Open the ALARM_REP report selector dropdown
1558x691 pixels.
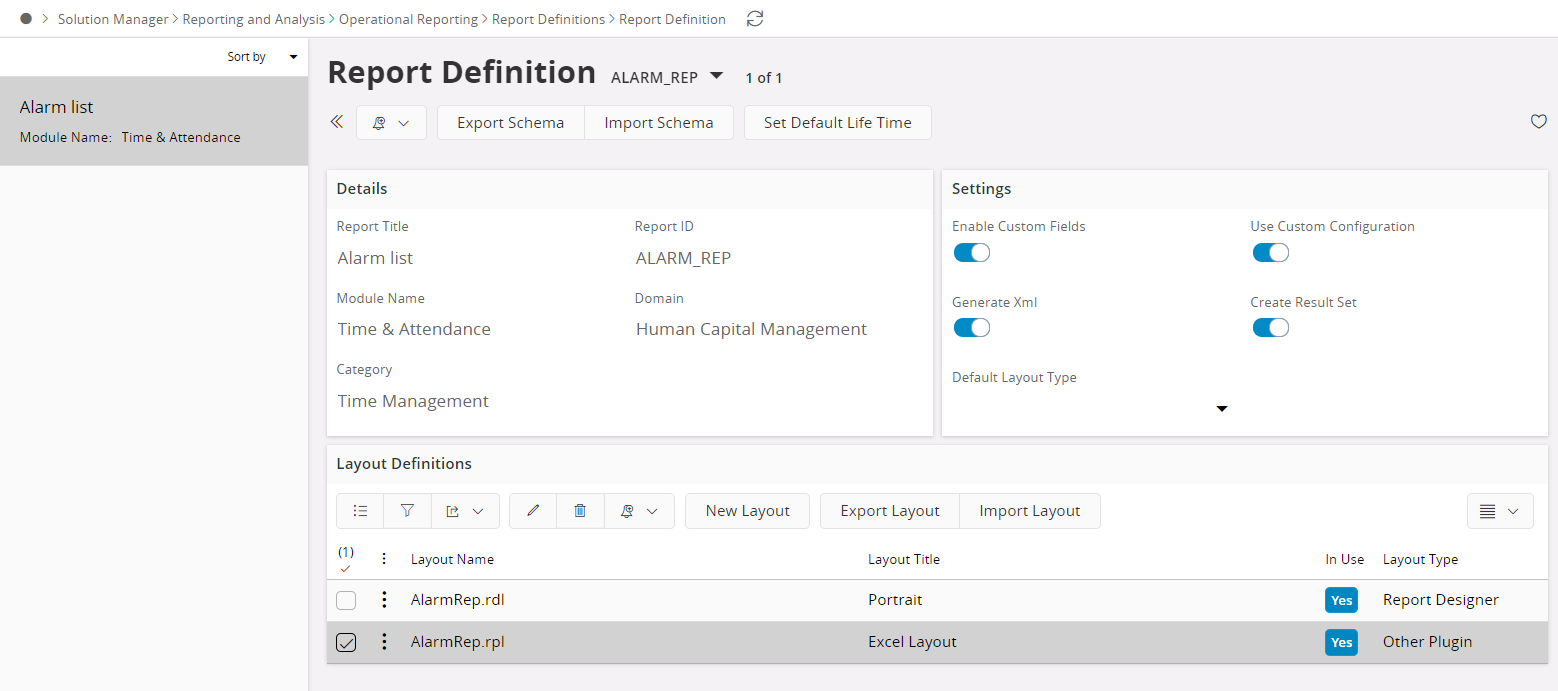click(x=715, y=76)
